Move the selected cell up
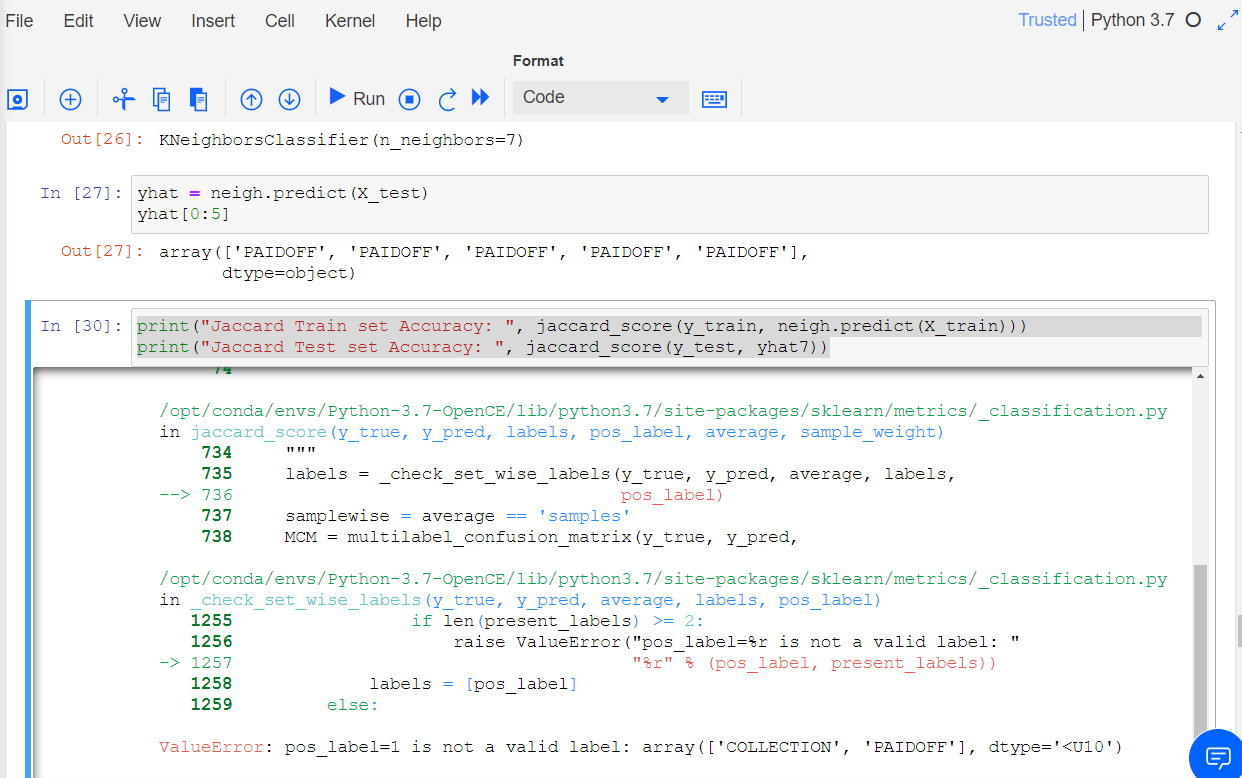The image size is (1242, 778). coord(251,99)
